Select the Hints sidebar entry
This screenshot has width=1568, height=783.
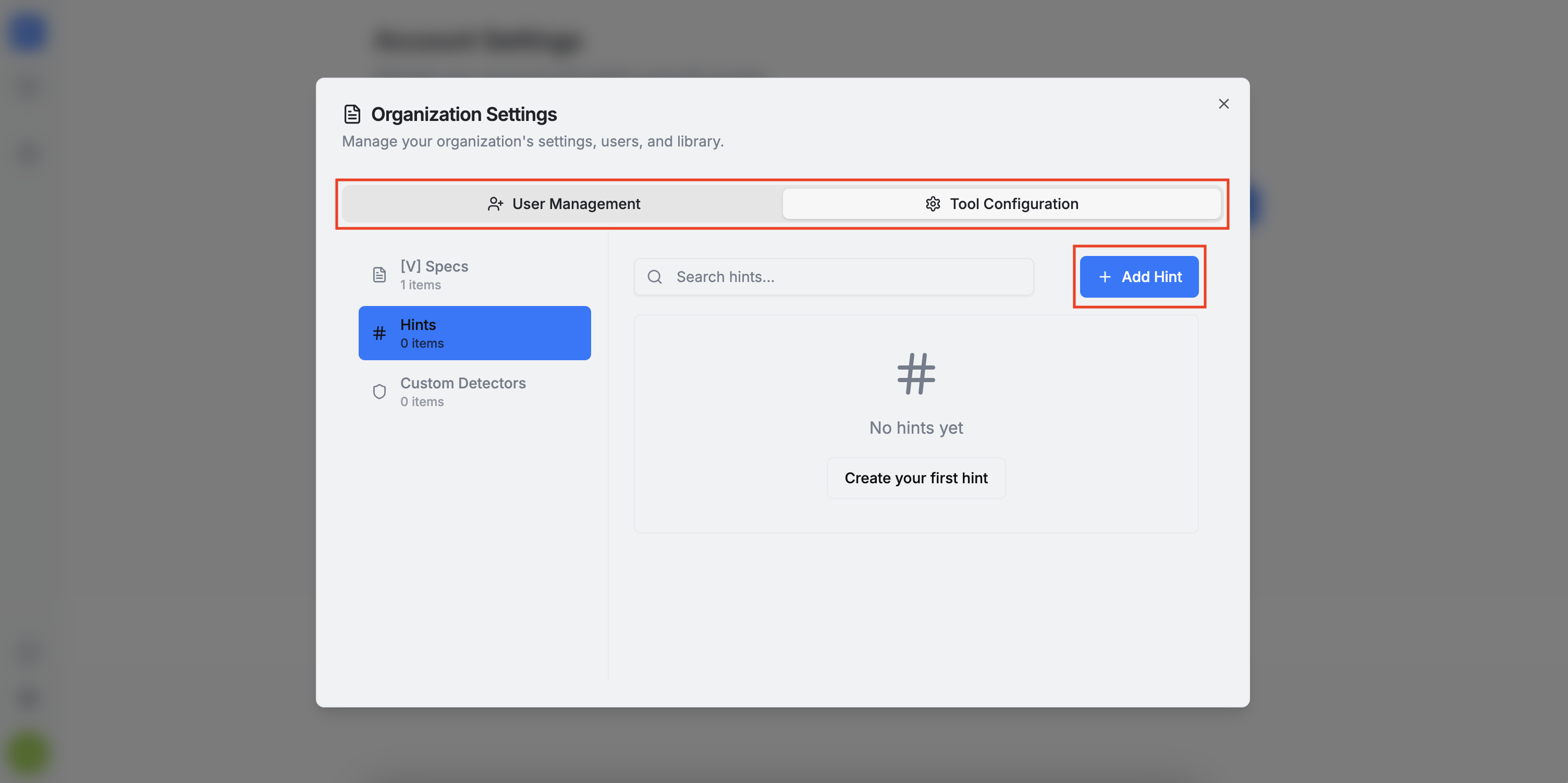coord(474,333)
